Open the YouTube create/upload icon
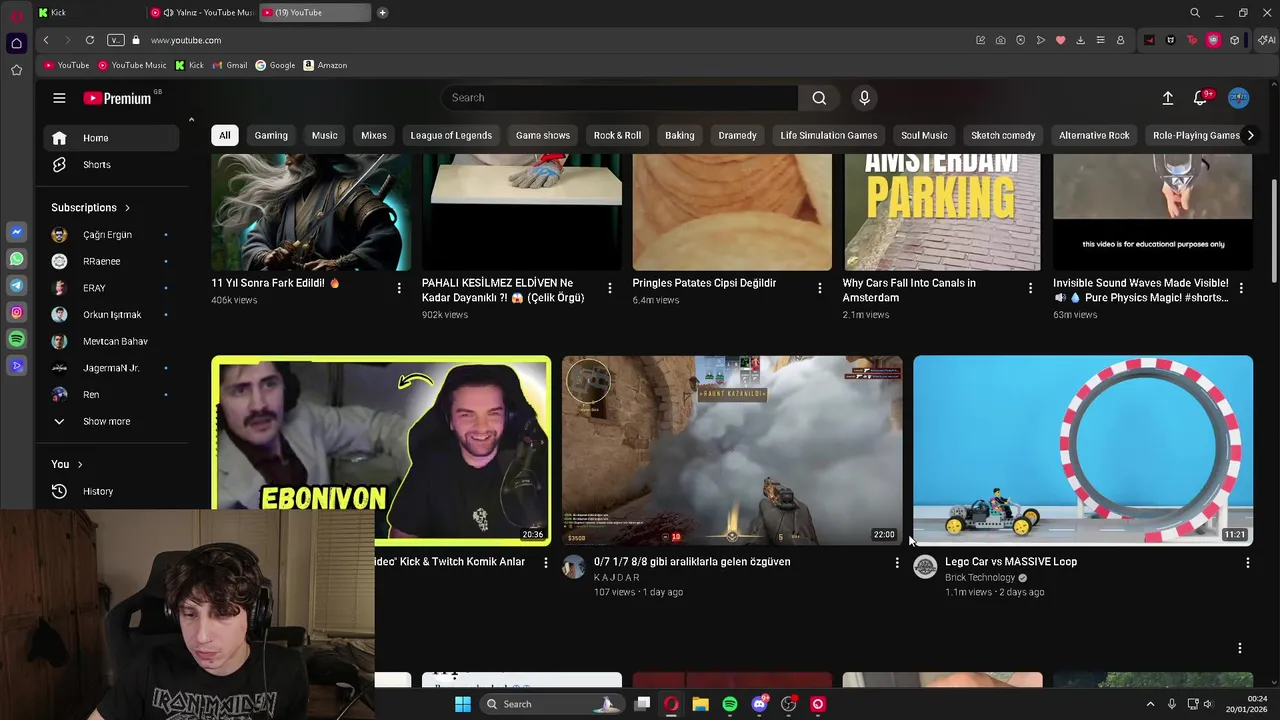Viewport: 1280px width, 720px height. pyautogui.click(x=1167, y=98)
